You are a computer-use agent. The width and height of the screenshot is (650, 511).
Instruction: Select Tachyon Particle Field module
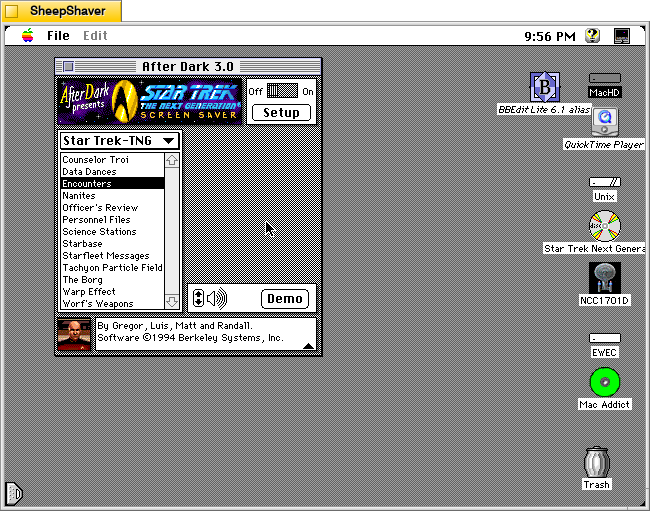click(x=112, y=268)
